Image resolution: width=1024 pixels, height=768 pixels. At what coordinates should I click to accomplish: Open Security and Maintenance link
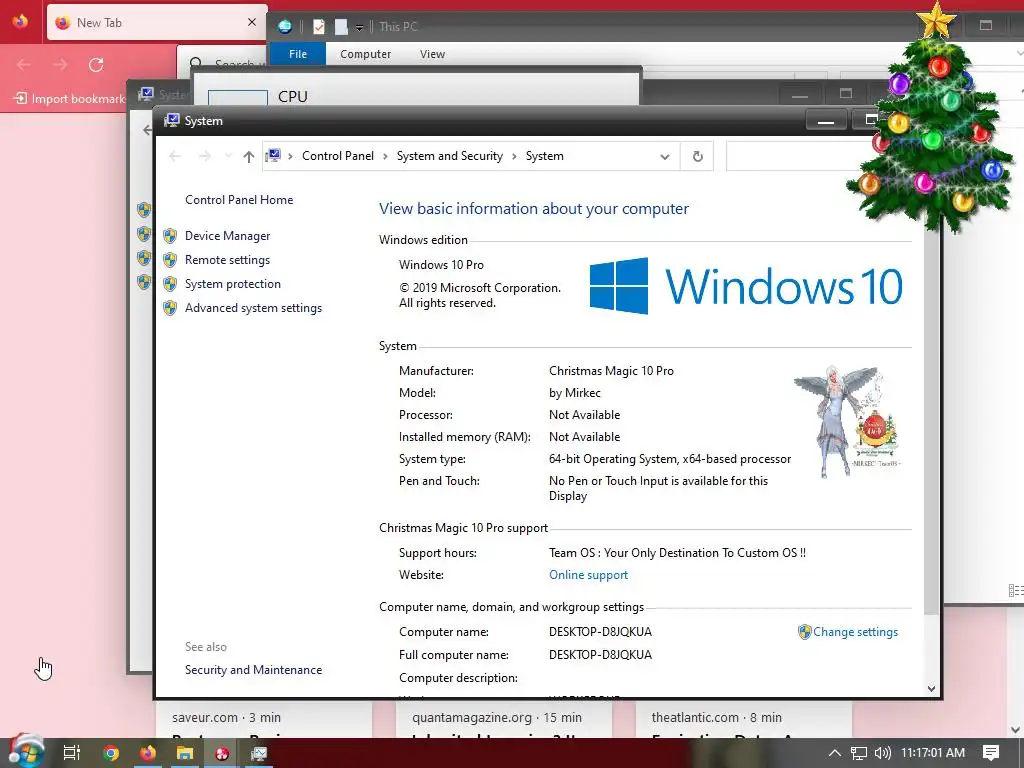[253, 670]
